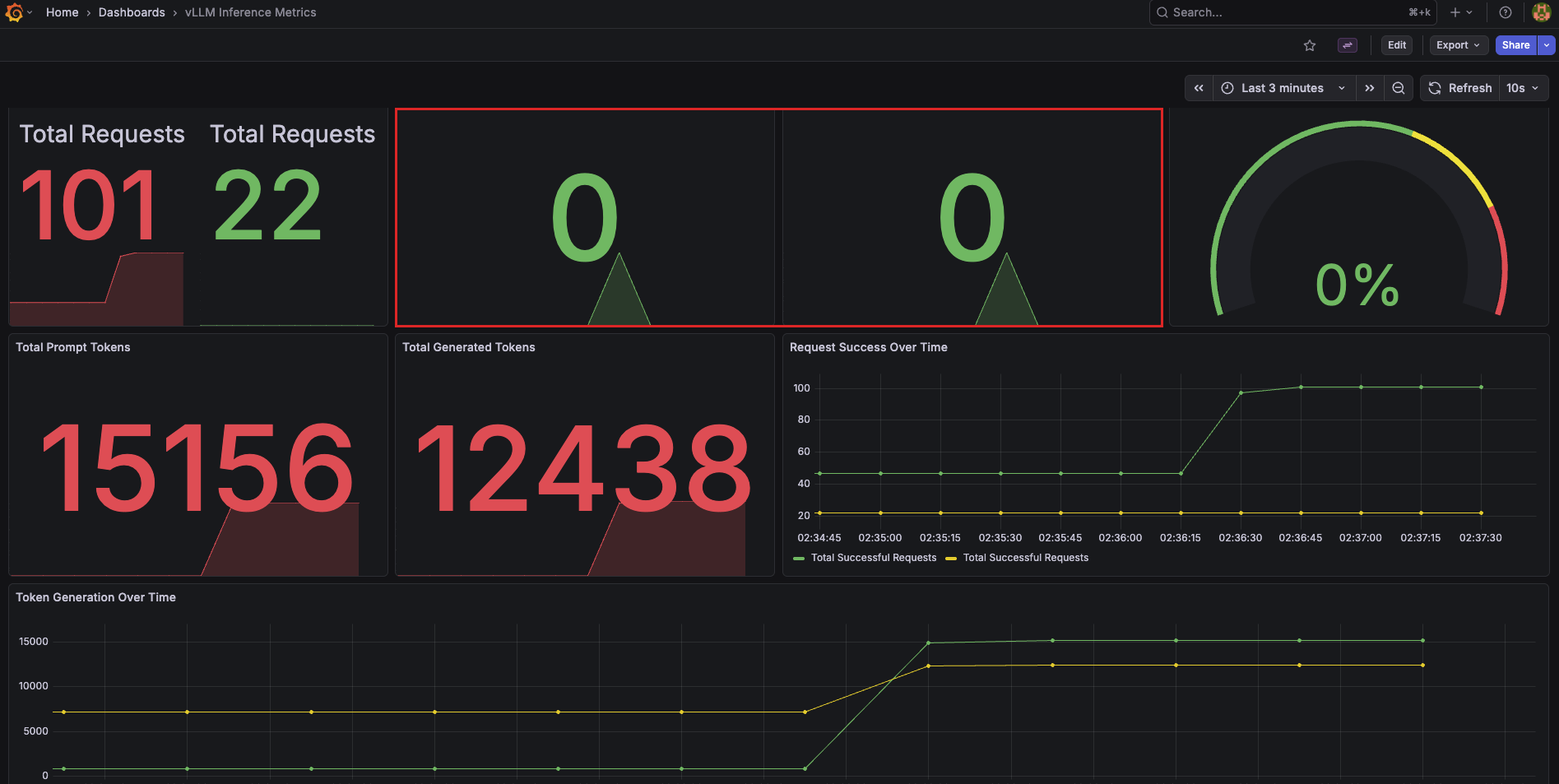This screenshot has height=784, width=1559.
Task: Shift time range backward
Action: 1199,88
